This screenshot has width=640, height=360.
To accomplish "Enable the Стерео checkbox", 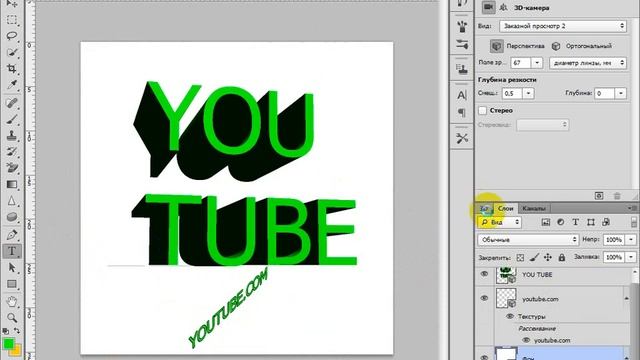I will (x=483, y=111).
